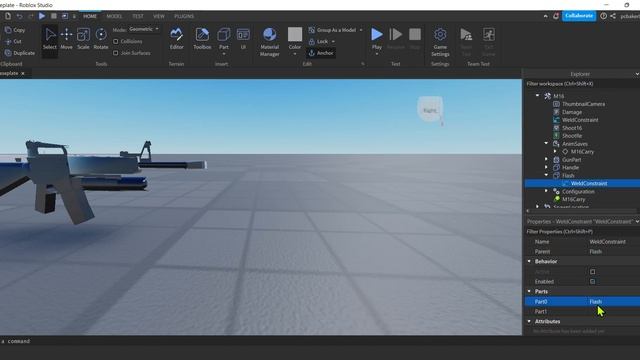Click the Team Test icon
This screenshot has height=360, width=640.
pos(466,42)
